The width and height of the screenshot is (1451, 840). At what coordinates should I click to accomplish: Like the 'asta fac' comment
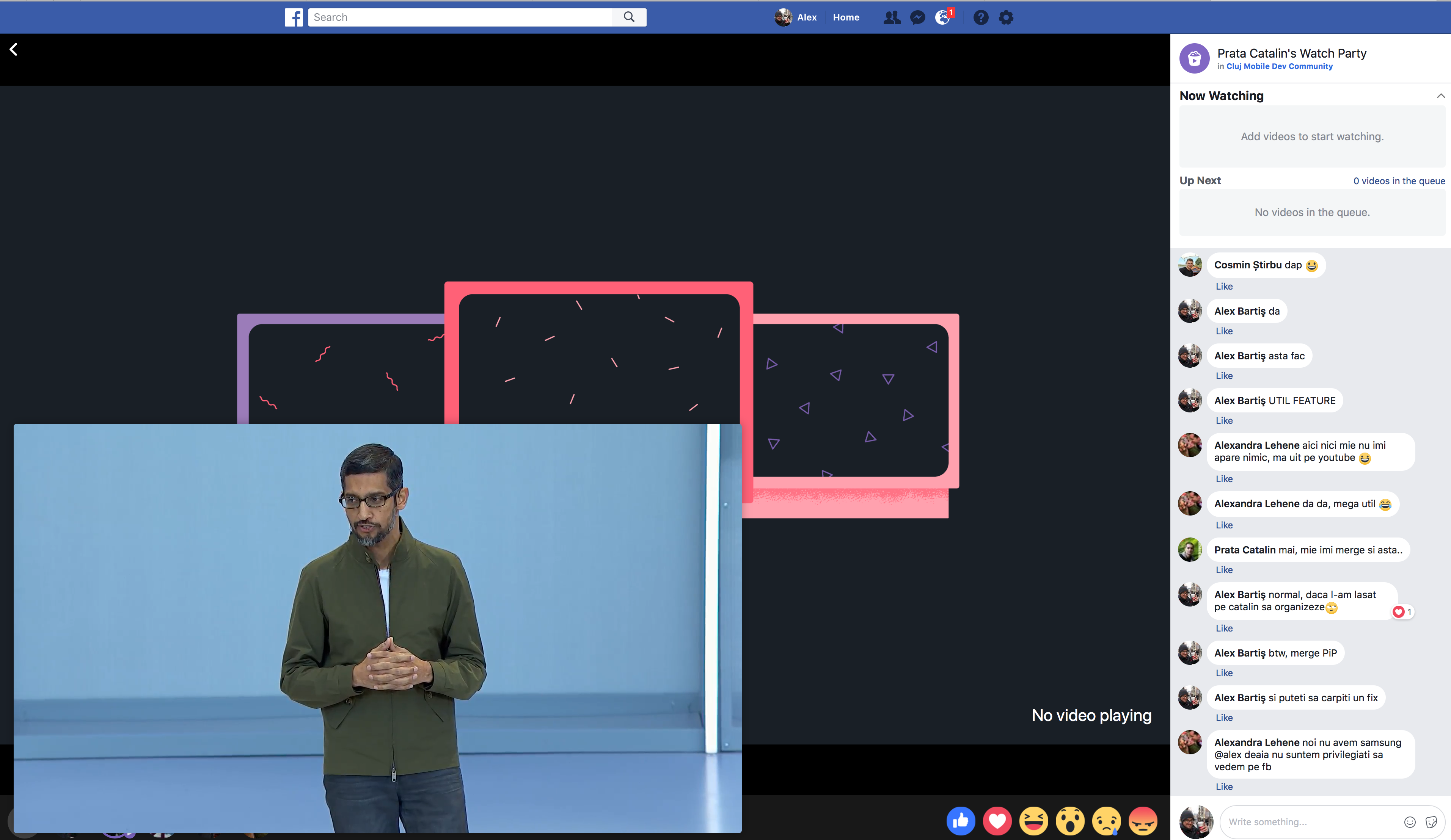(1224, 376)
